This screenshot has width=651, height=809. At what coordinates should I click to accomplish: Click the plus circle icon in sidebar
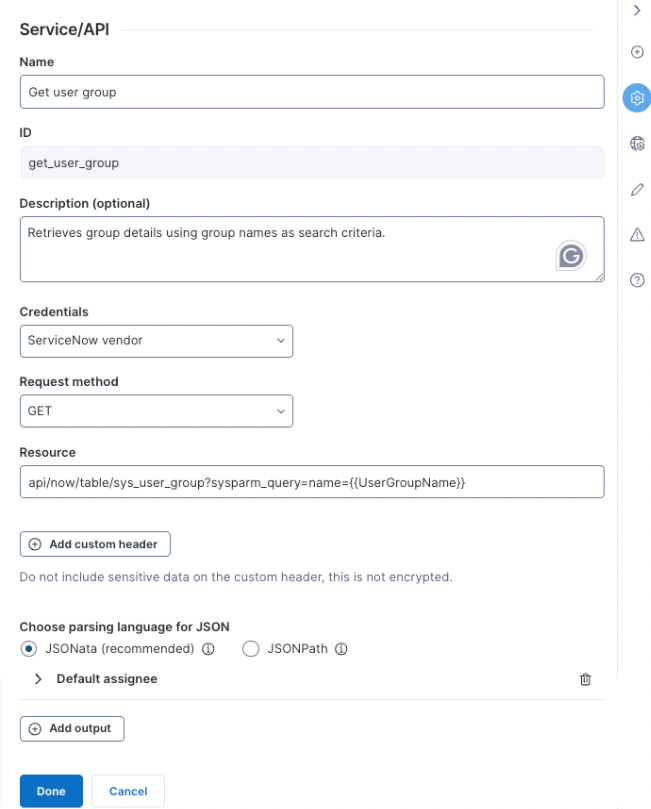click(637, 52)
